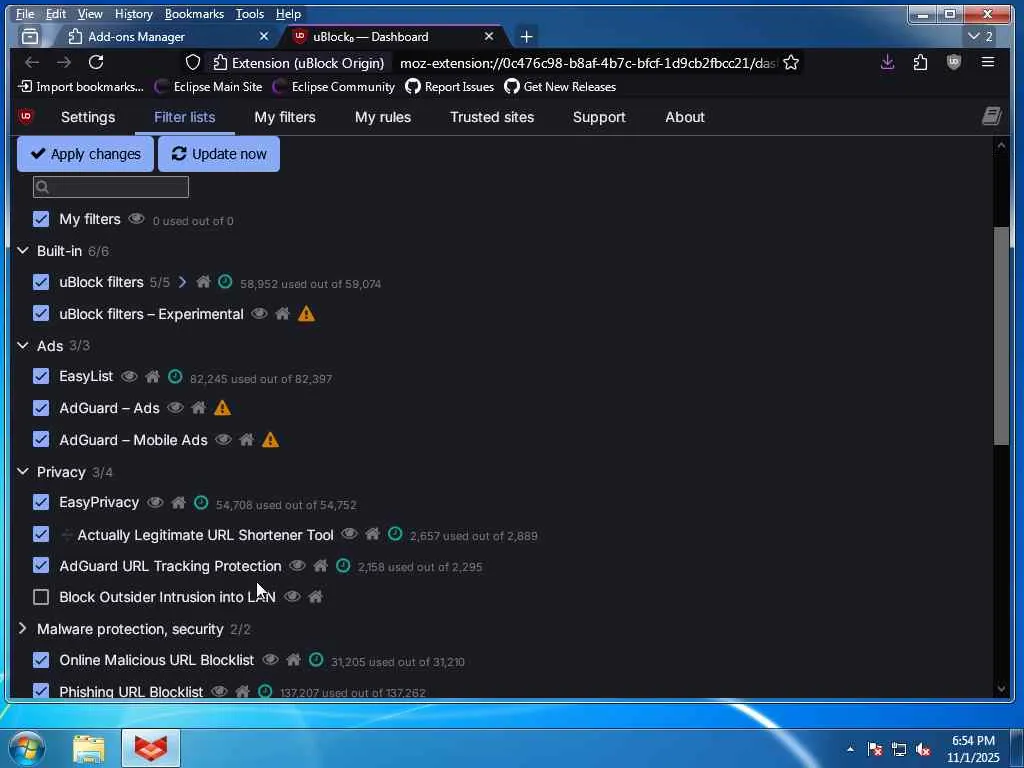This screenshot has width=1024, height=768.
Task: View content of My filters via eye icon
Action: tap(136, 219)
